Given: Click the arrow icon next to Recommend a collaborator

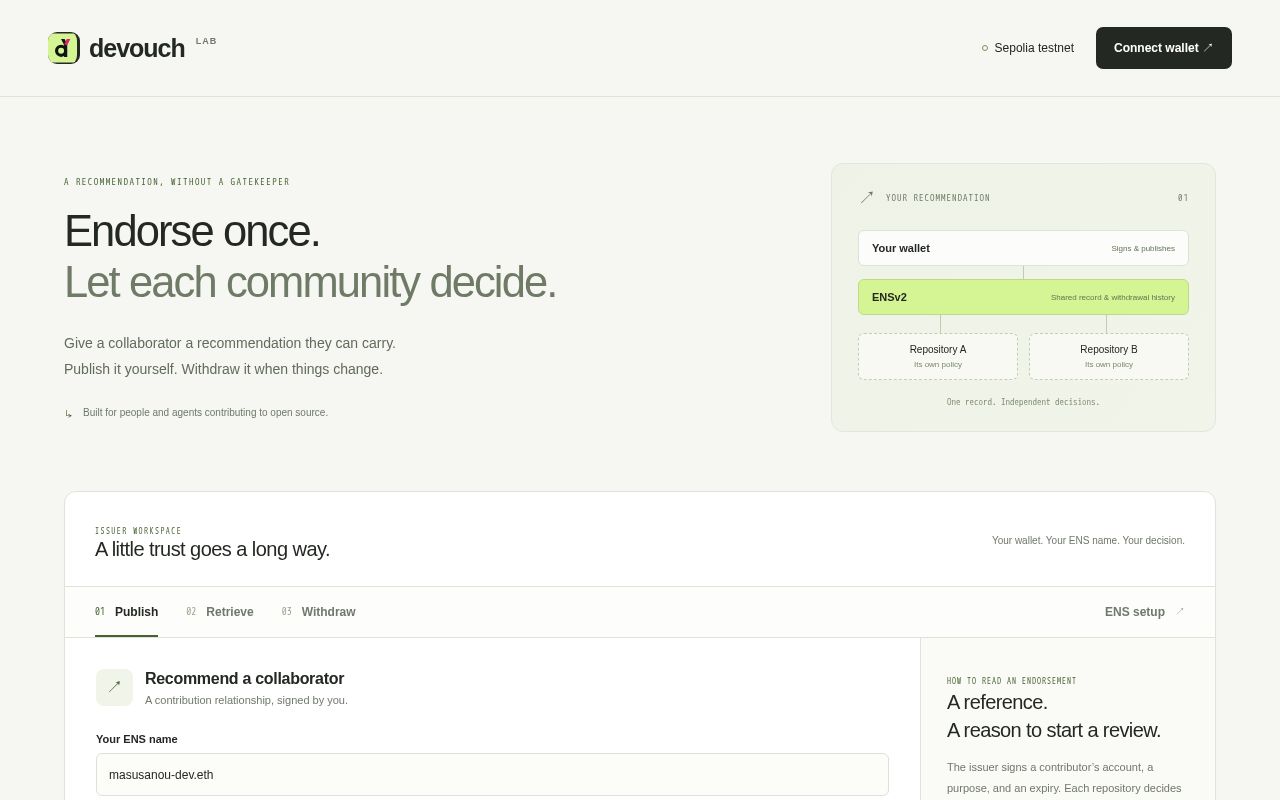Looking at the screenshot, I should tap(114, 687).
